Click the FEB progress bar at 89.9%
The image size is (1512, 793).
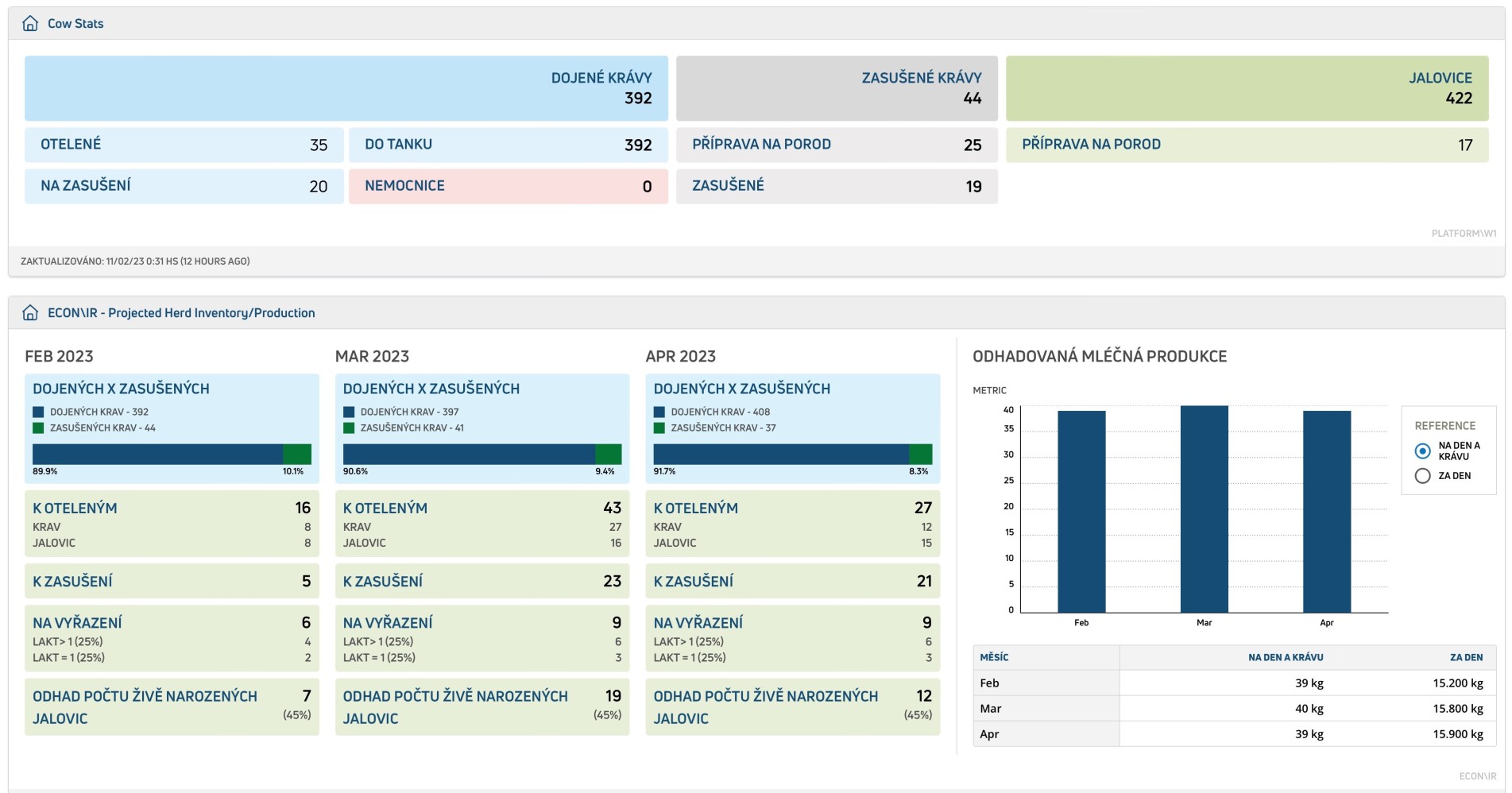pos(172,454)
